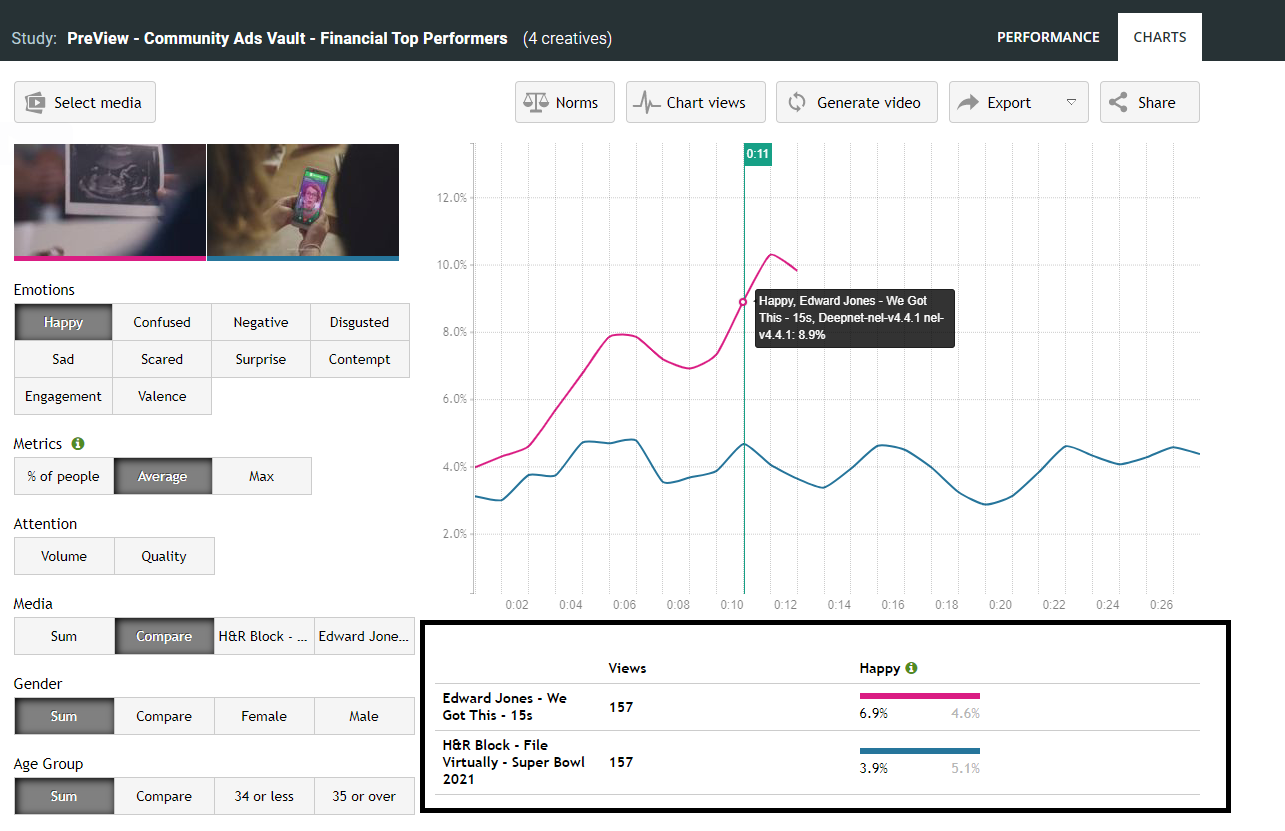
Task: Set Age Group to Sum
Action: (x=64, y=796)
